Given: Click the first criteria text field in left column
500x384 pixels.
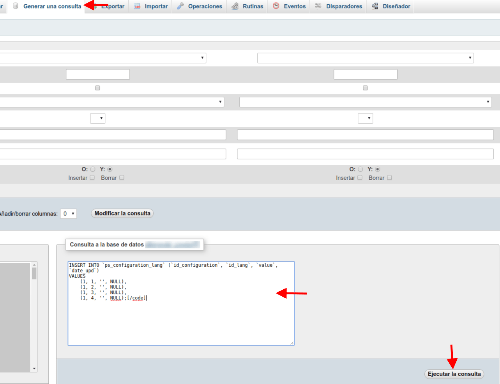Looking at the screenshot, I should click(x=113, y=135).
